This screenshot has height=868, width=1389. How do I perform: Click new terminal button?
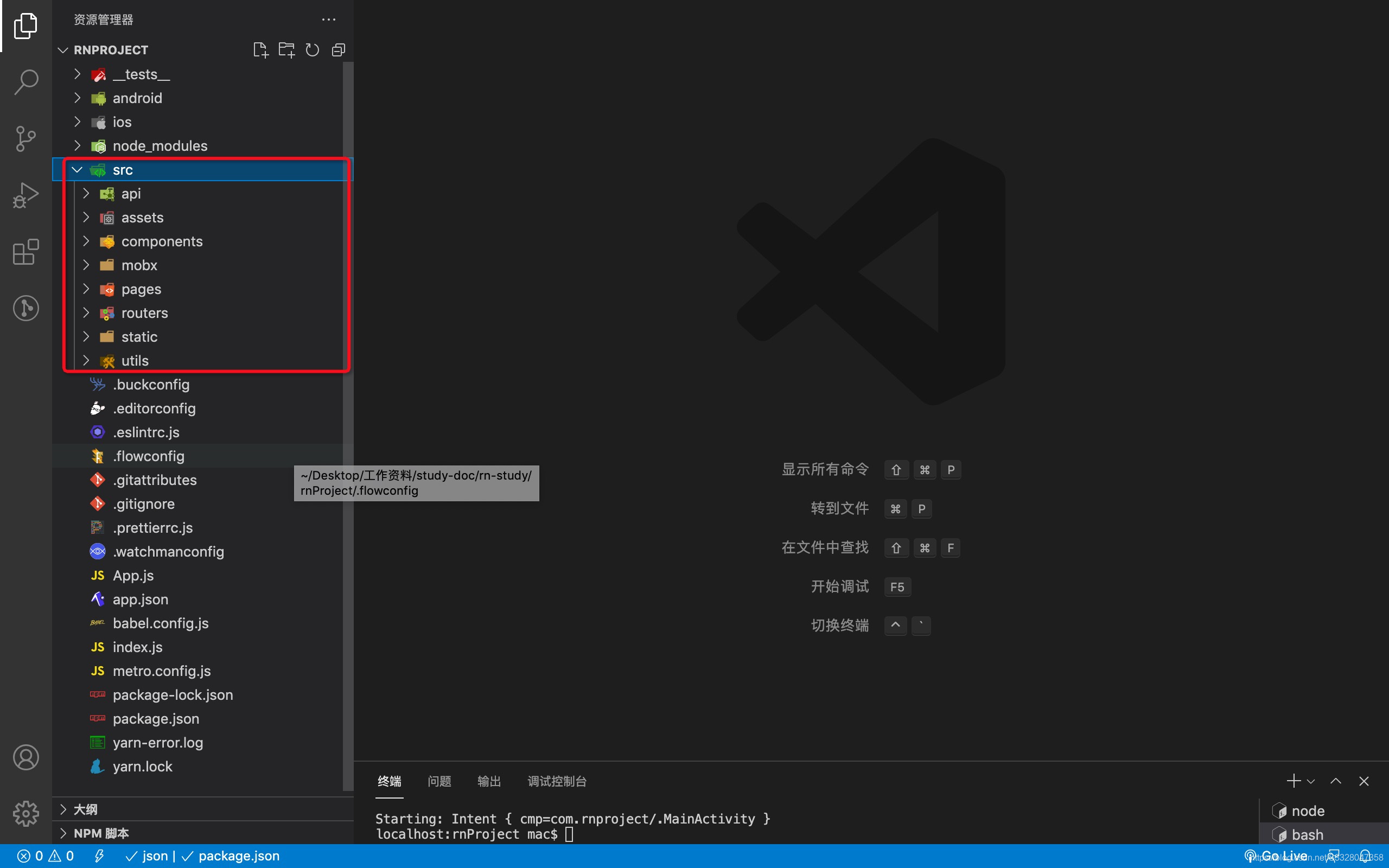coord(1294,781)
